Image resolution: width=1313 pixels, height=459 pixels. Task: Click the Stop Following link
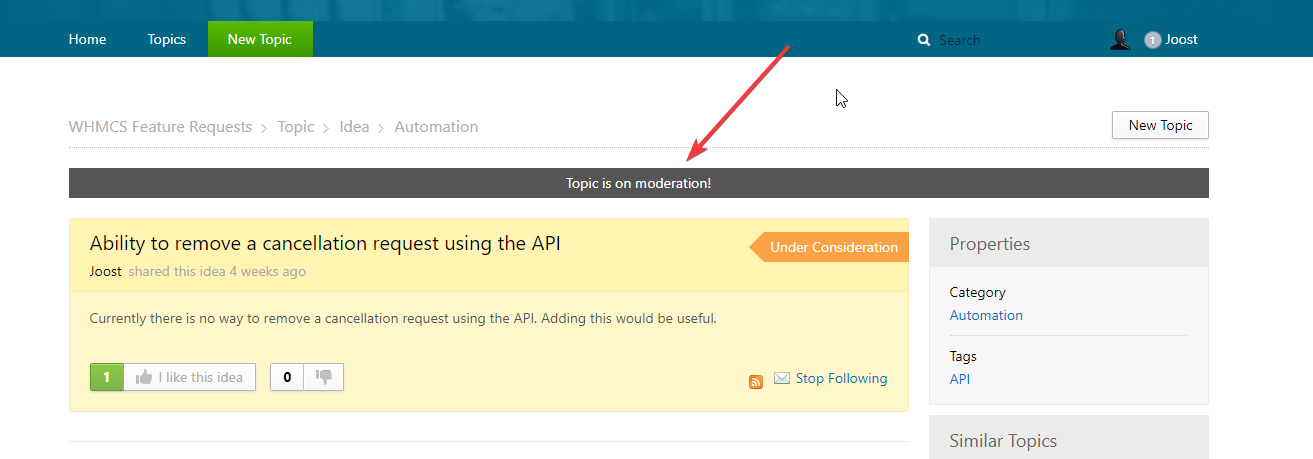pyautogui.click(x=841, y=378)
